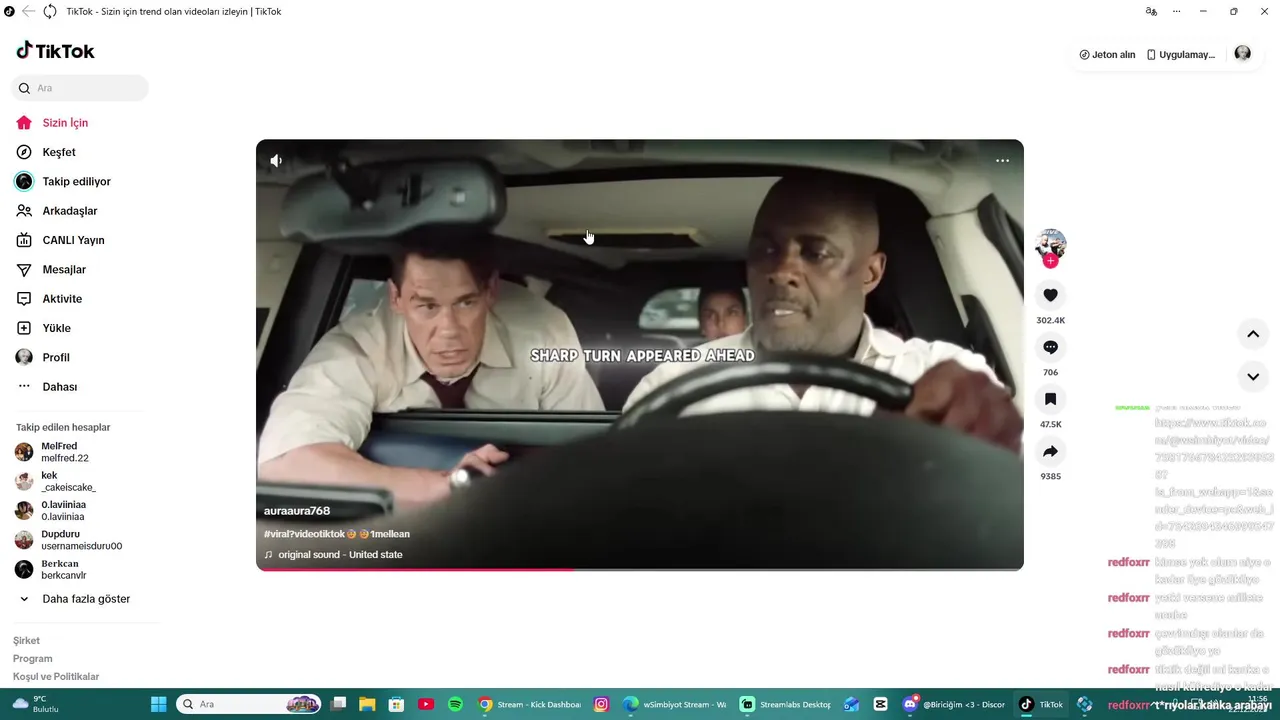Click hashtag #viral?videotiktok
The image size is (1280, 720).
(x=304, y=534)
